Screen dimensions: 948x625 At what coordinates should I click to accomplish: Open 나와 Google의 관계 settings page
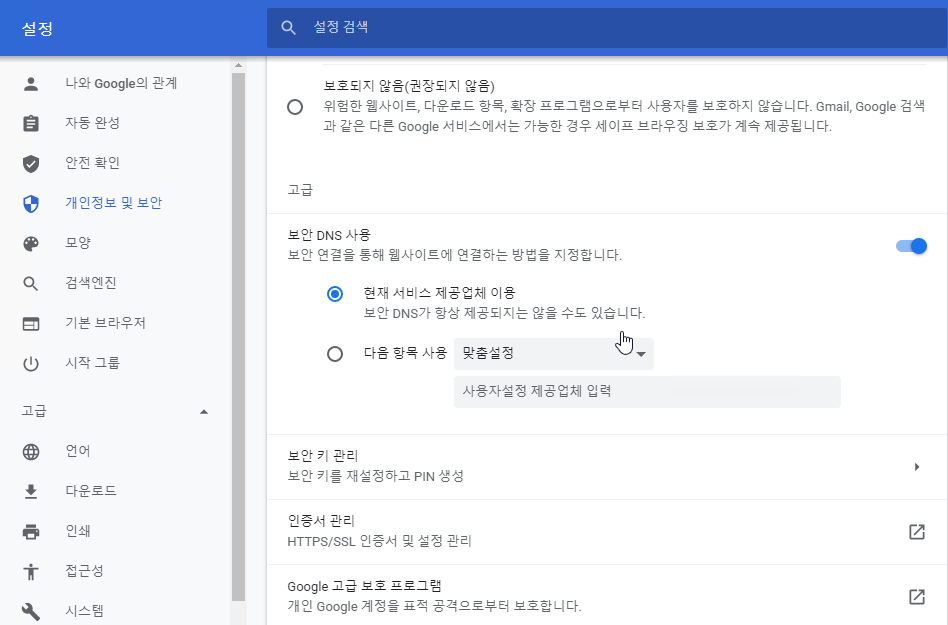(121, 83)
